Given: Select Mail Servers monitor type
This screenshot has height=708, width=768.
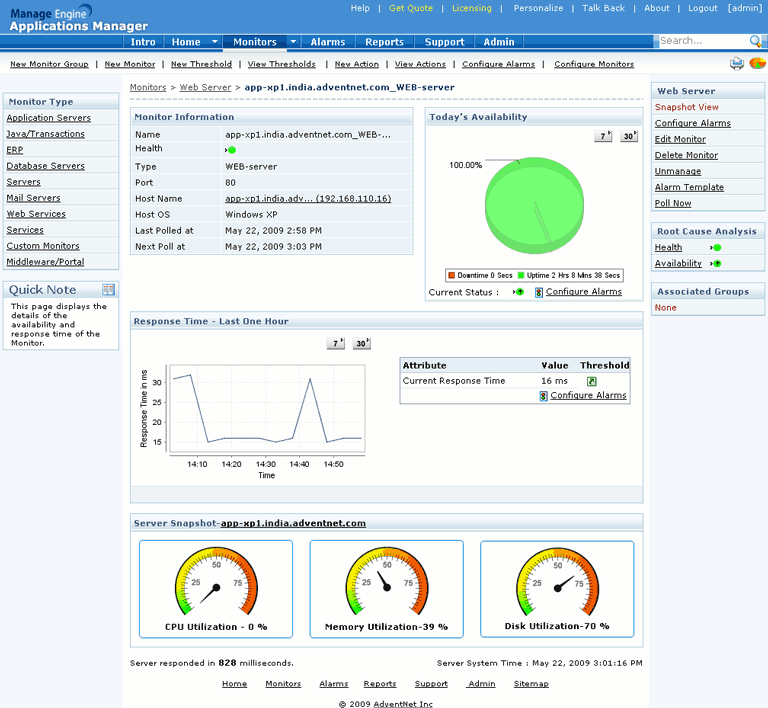Looking at the screenshot, I should 33,198.
